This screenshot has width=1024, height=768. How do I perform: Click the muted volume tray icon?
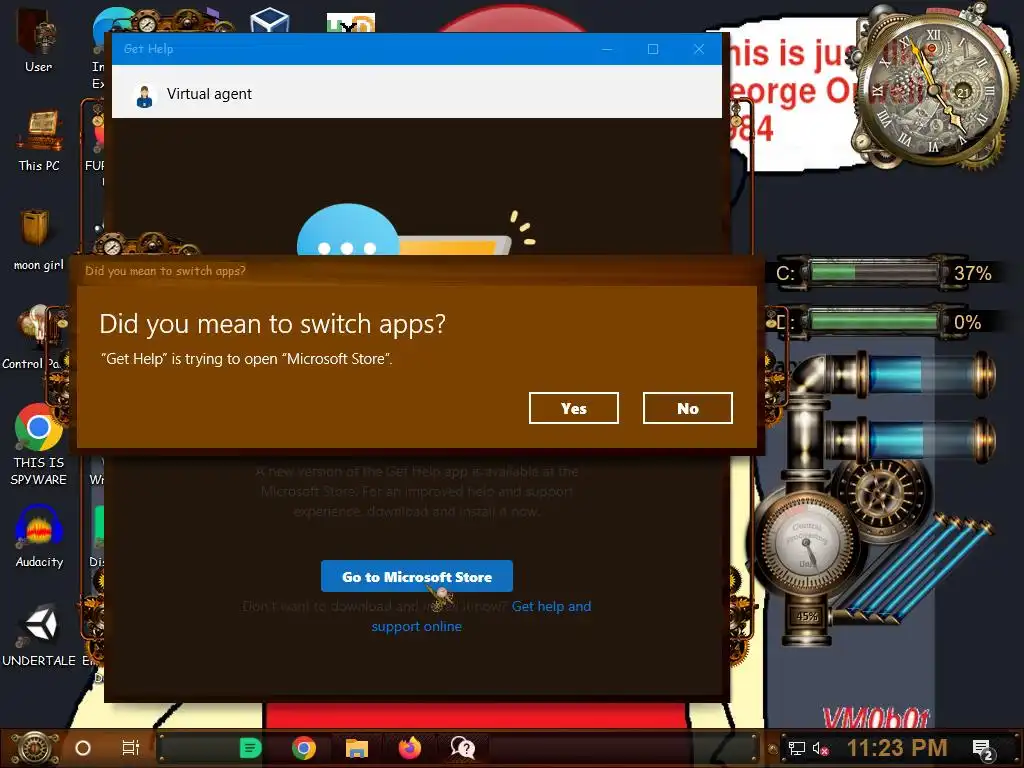(821, 748)
